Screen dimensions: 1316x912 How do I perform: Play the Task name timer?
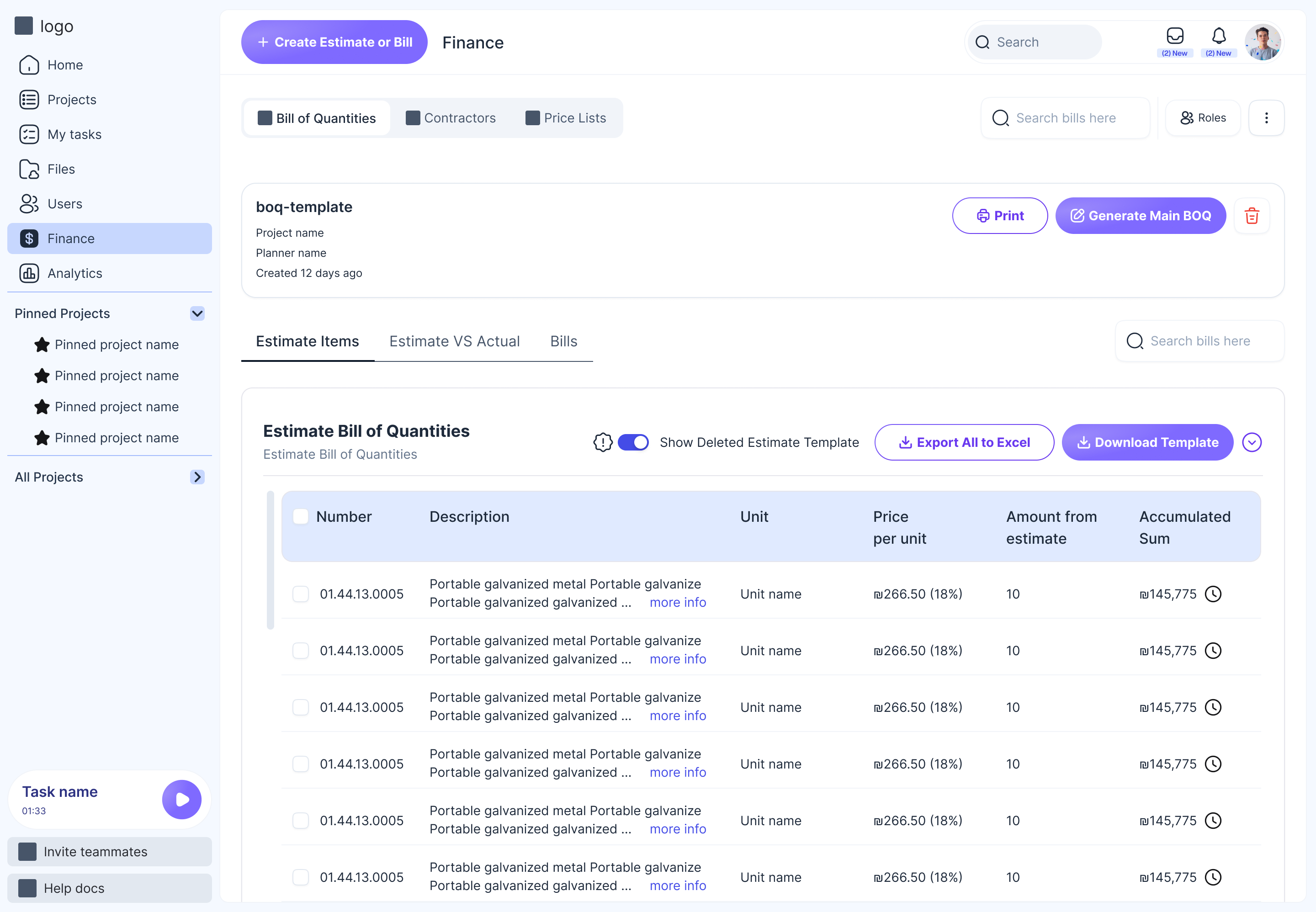click(x=182, y=800)
